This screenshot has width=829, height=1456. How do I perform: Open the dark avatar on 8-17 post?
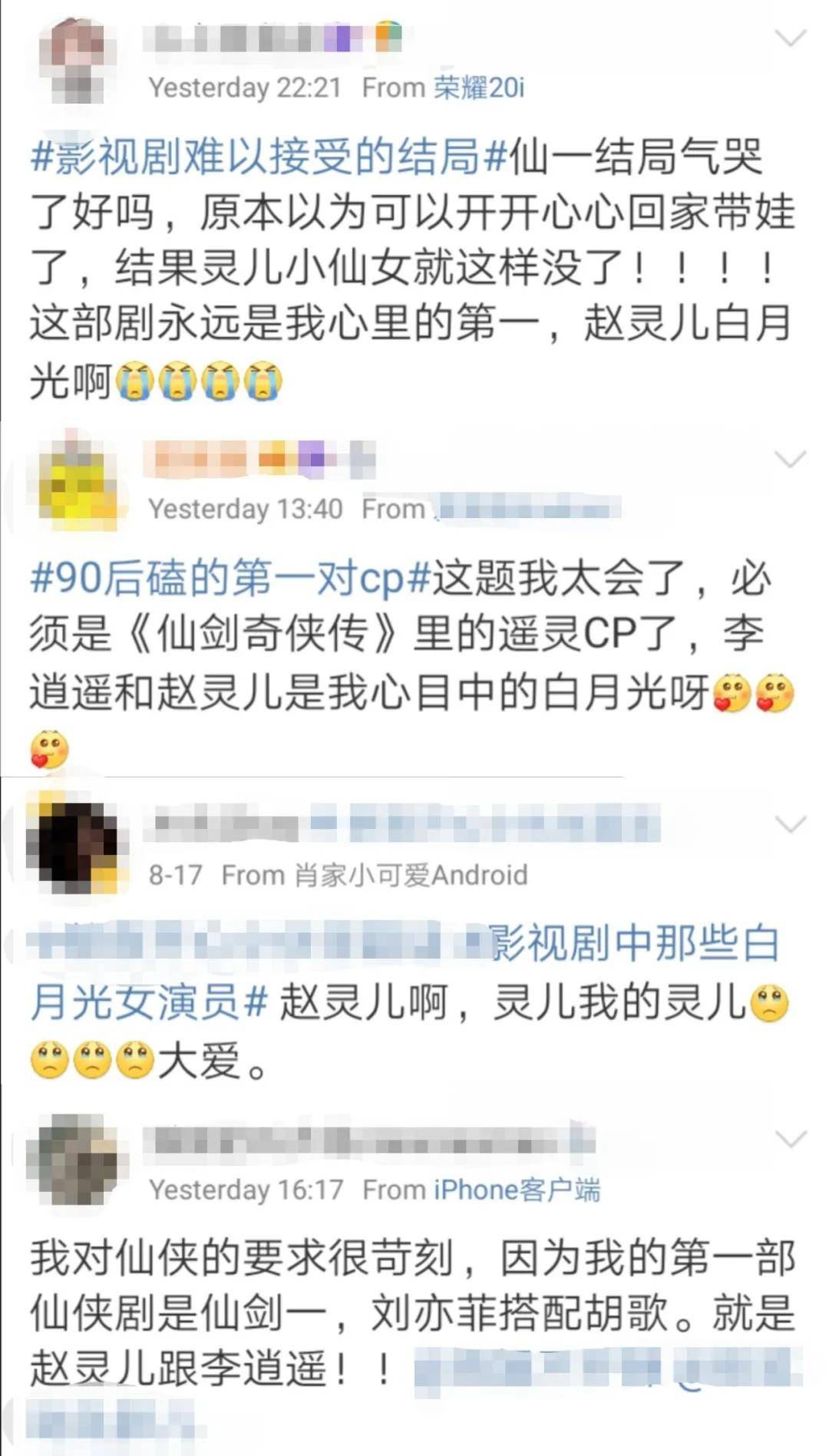(x=75, y=847)
